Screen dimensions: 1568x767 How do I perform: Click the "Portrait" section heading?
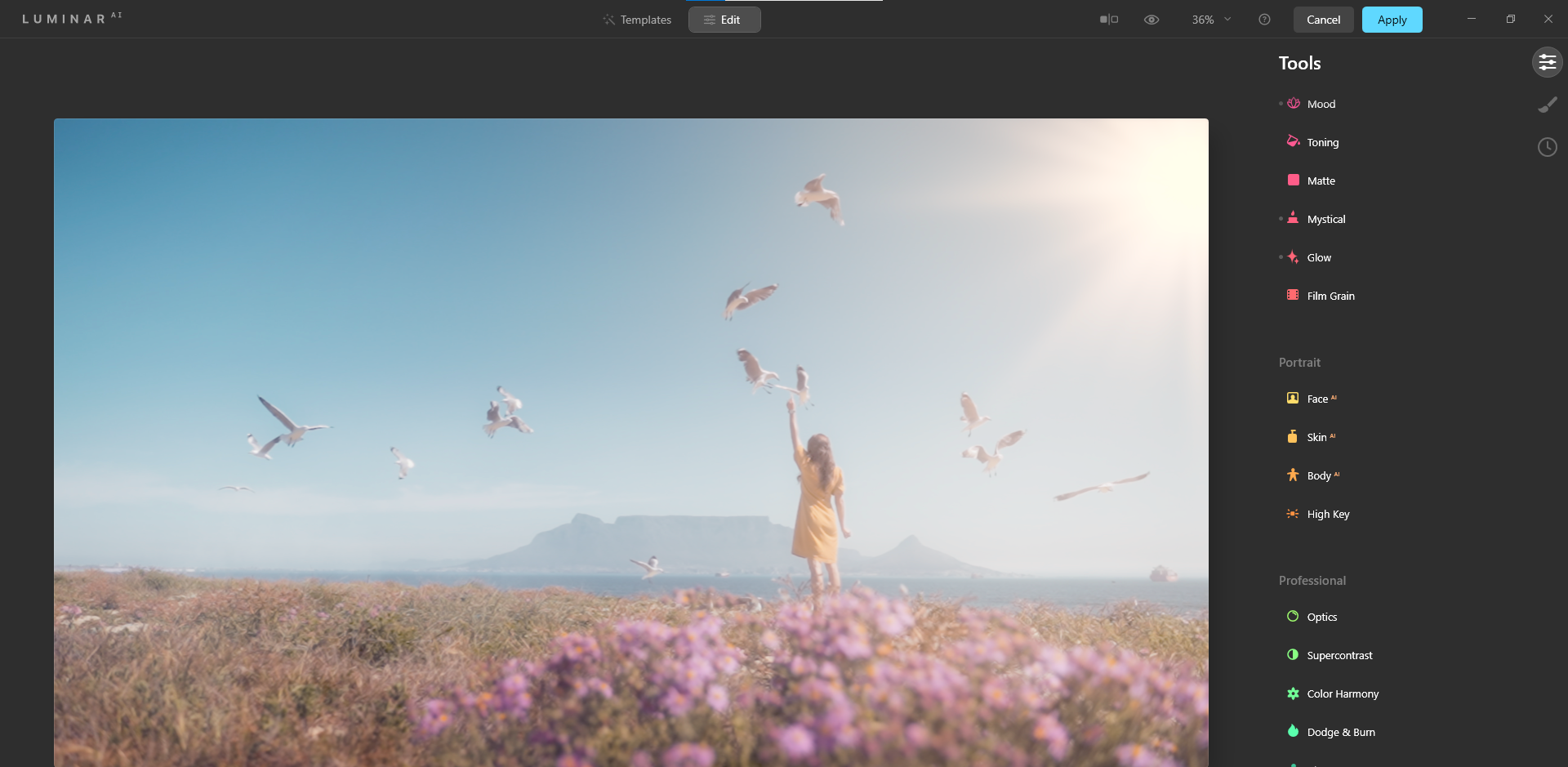point(1299,362)
